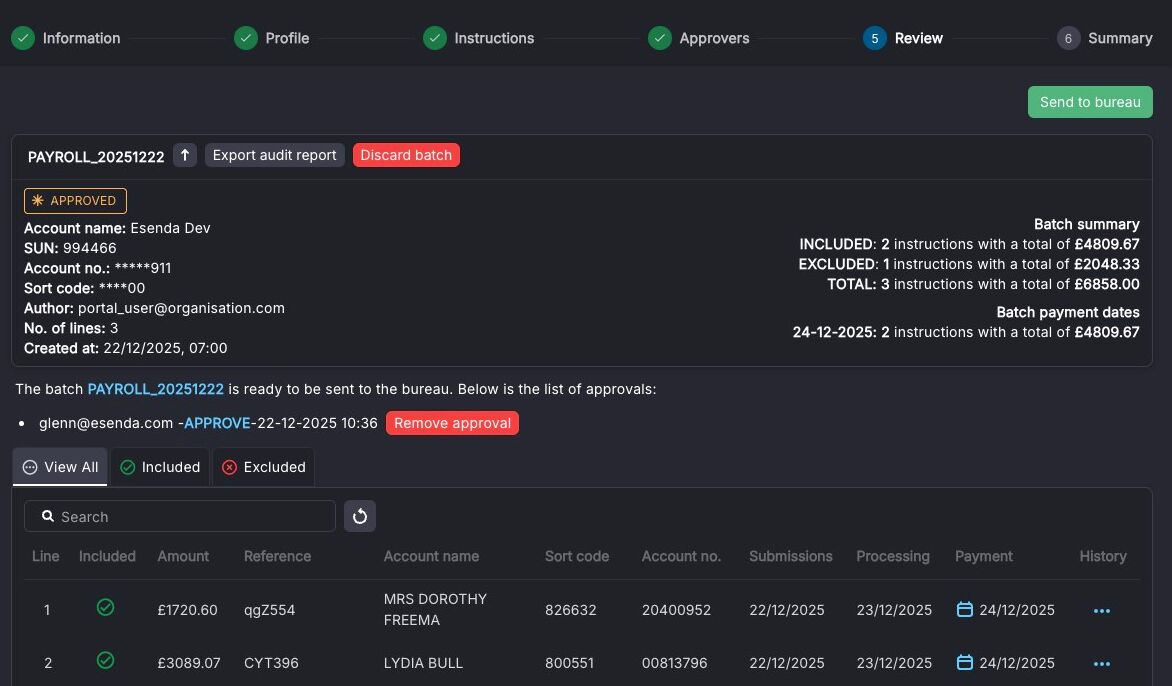Click the refresh icon next to Search
The height and width of the screenshot is (686, 1172).
pyautogui.click(x=360, y=516)
